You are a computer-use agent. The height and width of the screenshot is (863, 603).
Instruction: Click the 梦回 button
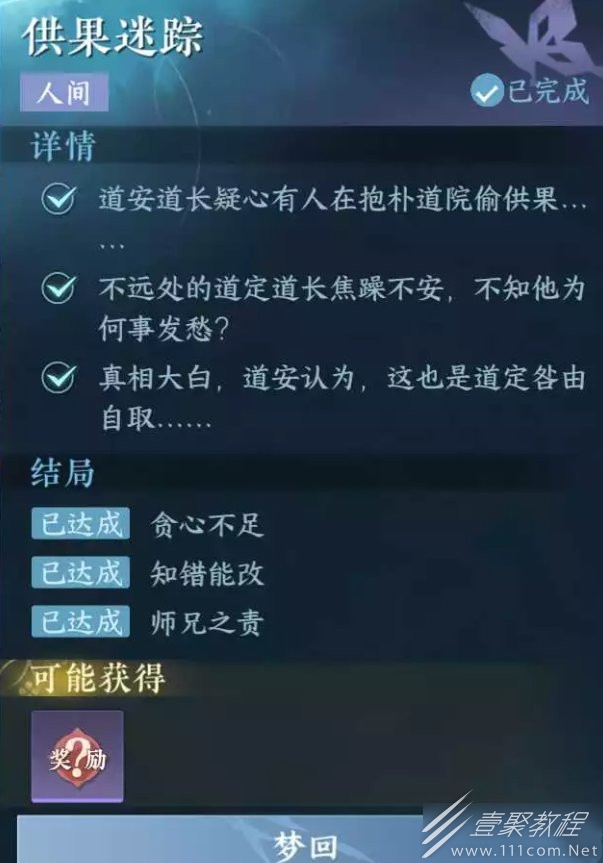click(305, 842)
